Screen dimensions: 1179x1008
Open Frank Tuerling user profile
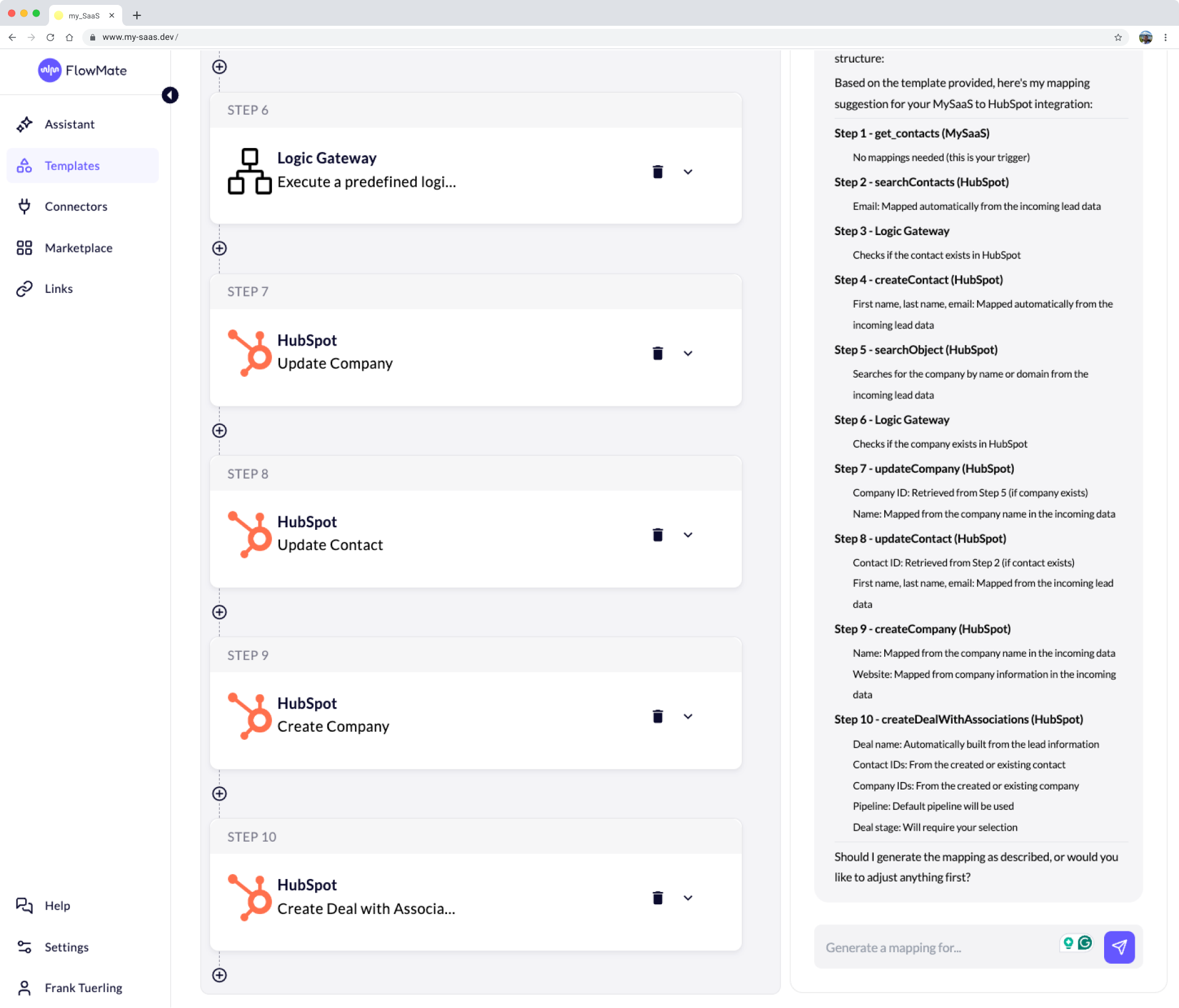click(83, 988)
